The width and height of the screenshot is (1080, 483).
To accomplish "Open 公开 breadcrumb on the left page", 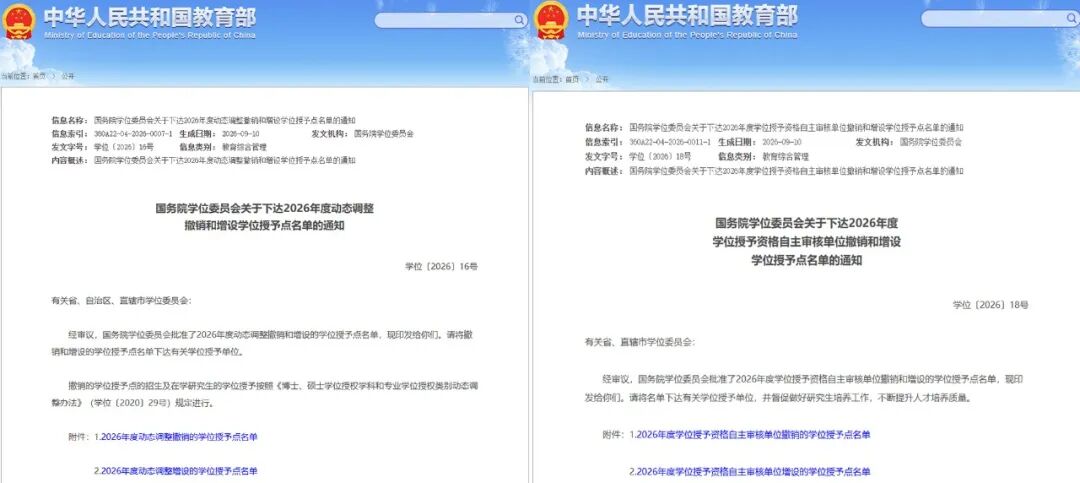I will tap(68, 76).
